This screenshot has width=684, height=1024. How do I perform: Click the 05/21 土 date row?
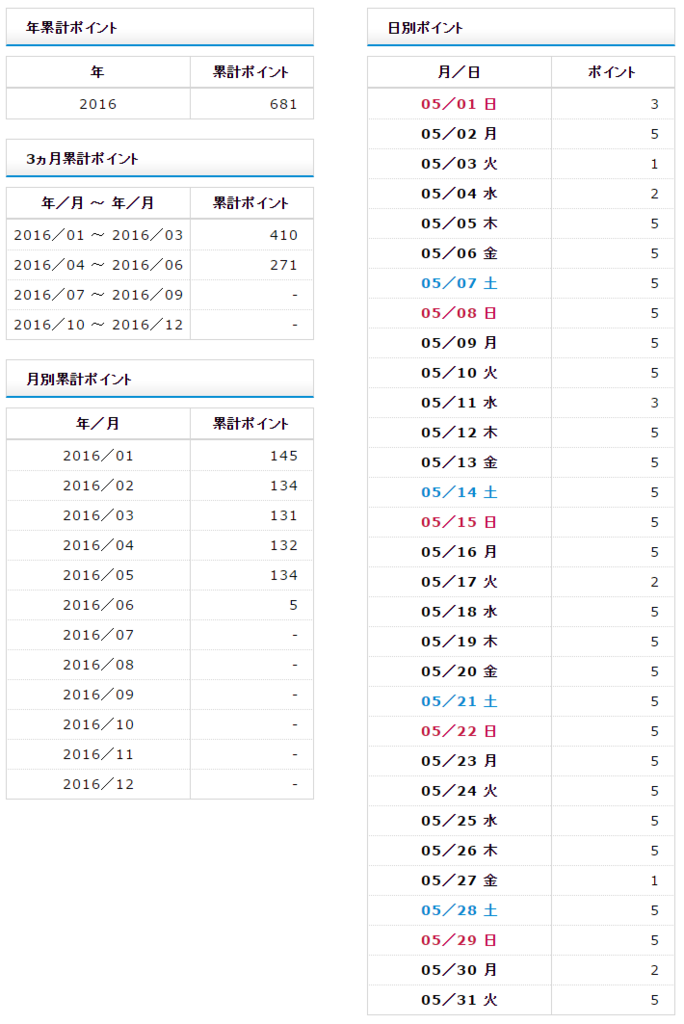[x=521, y=701]
